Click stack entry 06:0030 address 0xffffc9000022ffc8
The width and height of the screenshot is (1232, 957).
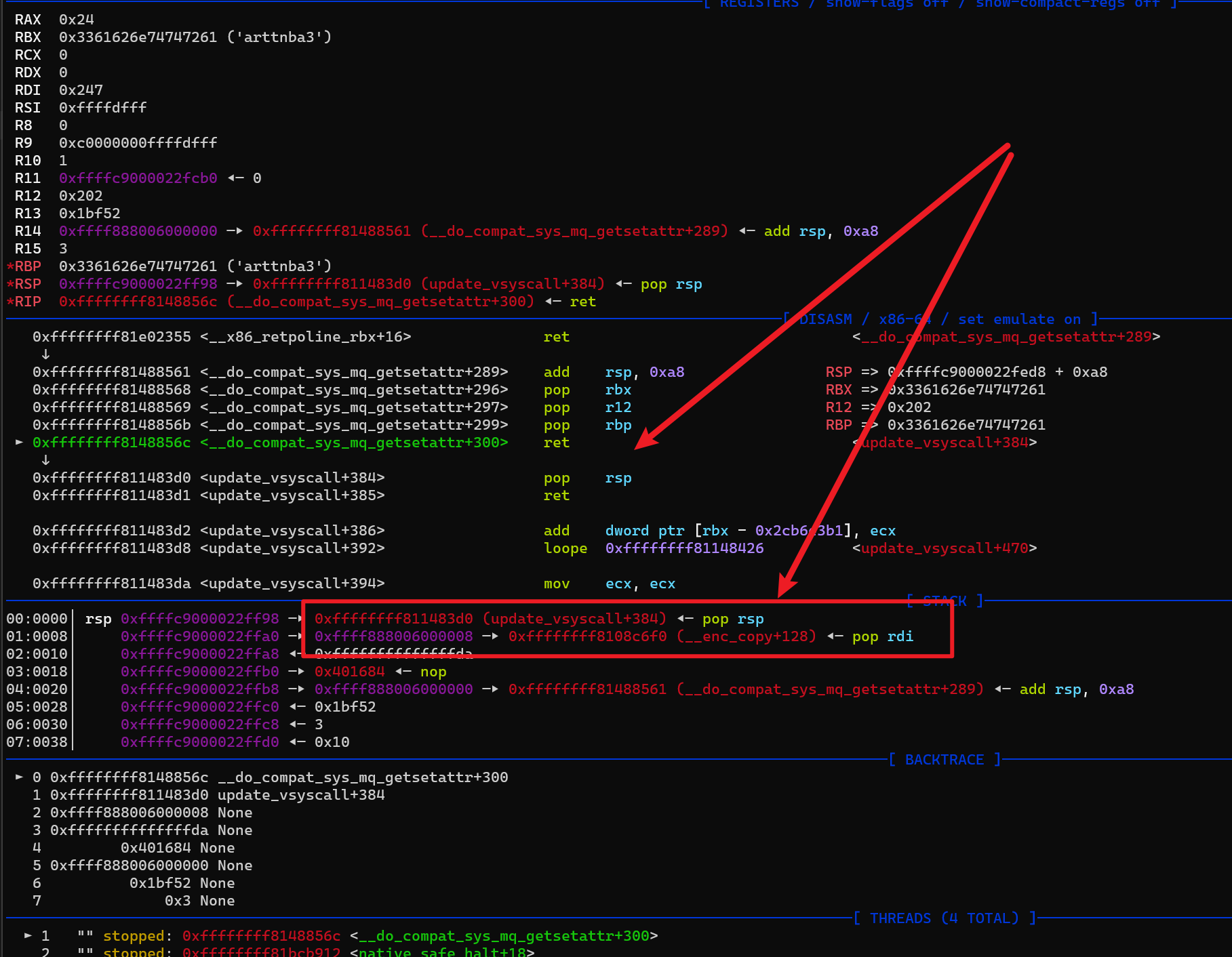pos(199,725)
